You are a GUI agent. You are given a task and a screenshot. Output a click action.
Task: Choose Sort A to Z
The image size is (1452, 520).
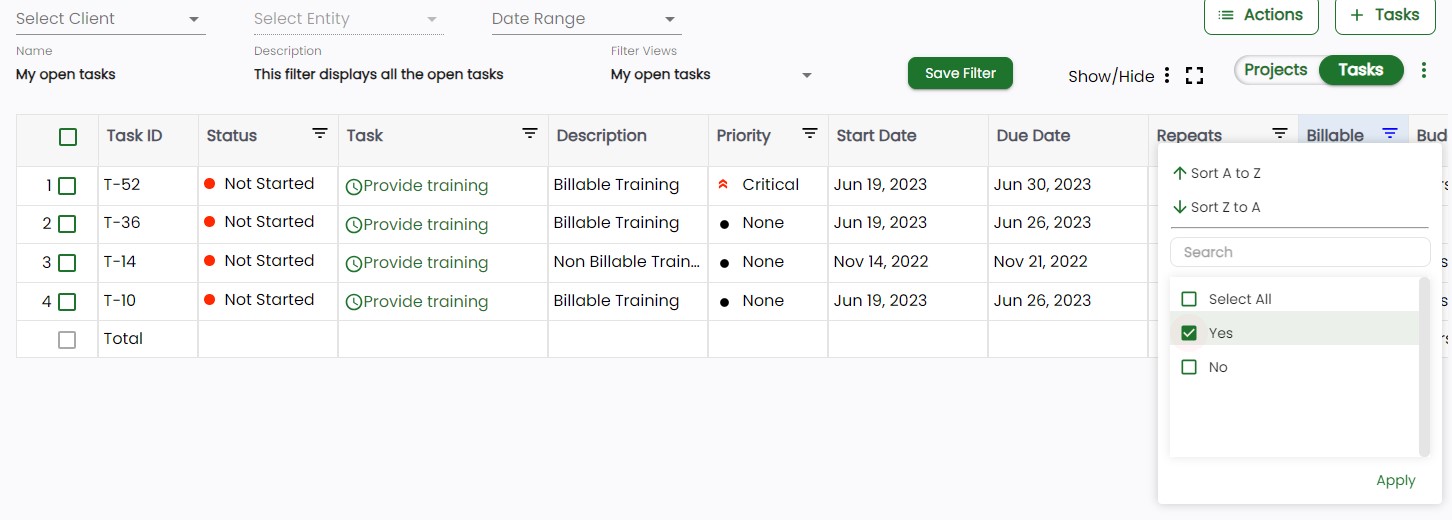point(1217,173)
